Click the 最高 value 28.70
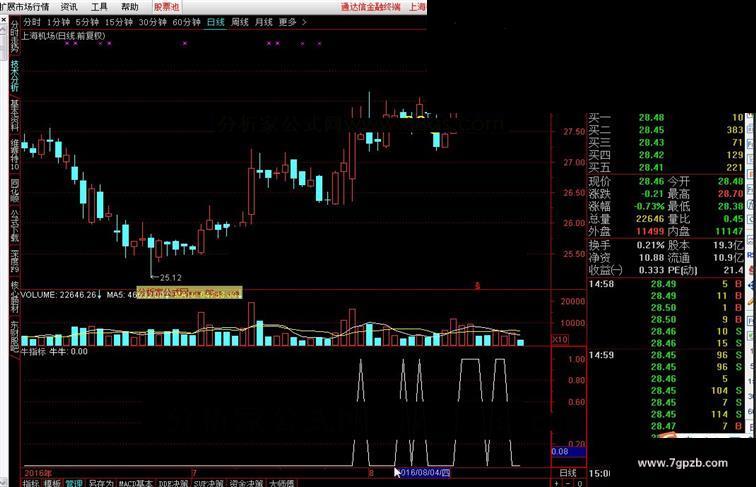 [x=730, y=194]
